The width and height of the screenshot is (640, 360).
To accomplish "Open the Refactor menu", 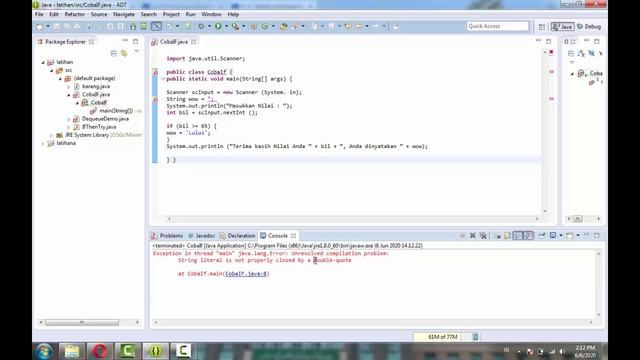I will [x=75, y=14].
